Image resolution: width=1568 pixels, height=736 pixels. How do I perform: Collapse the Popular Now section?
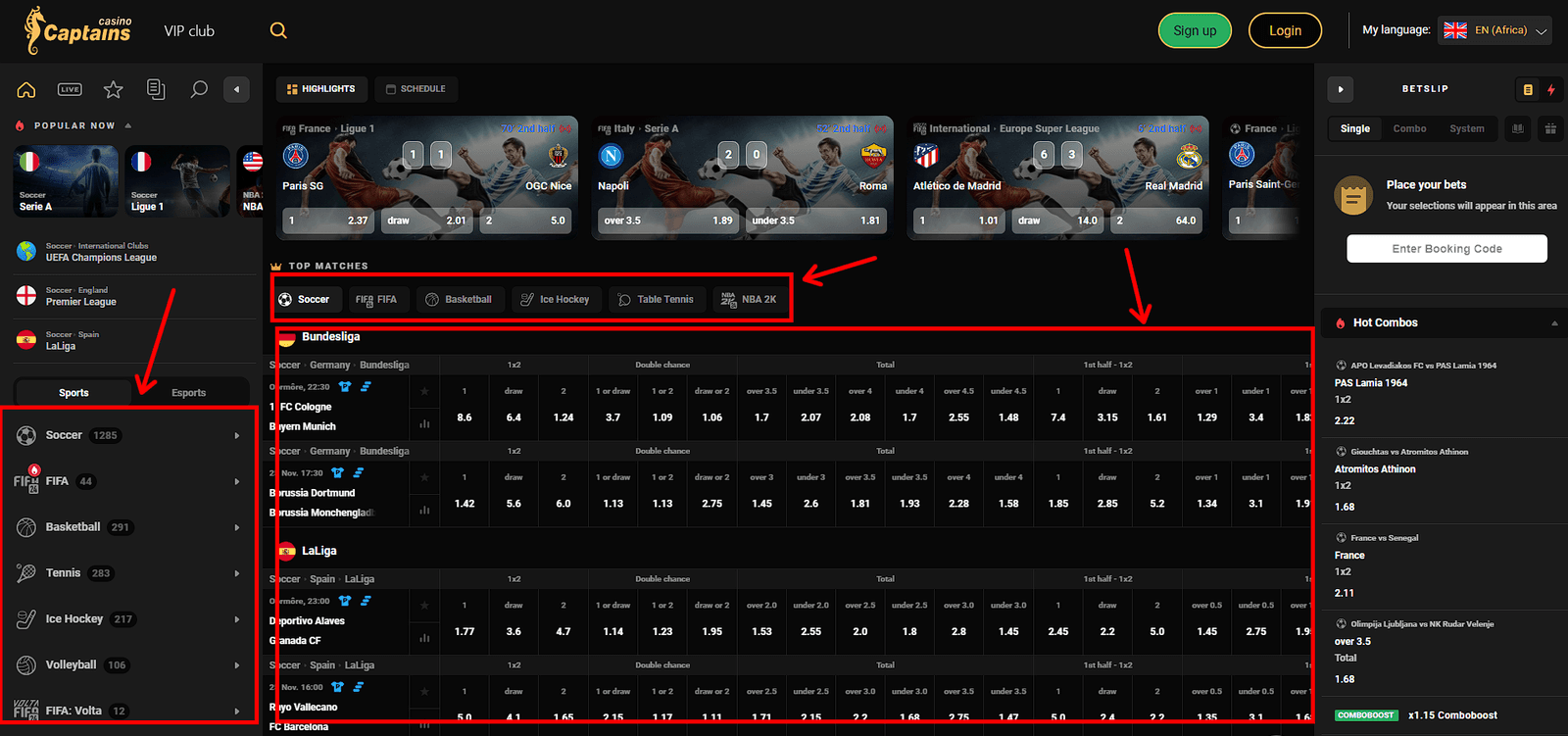coord(128,125)
